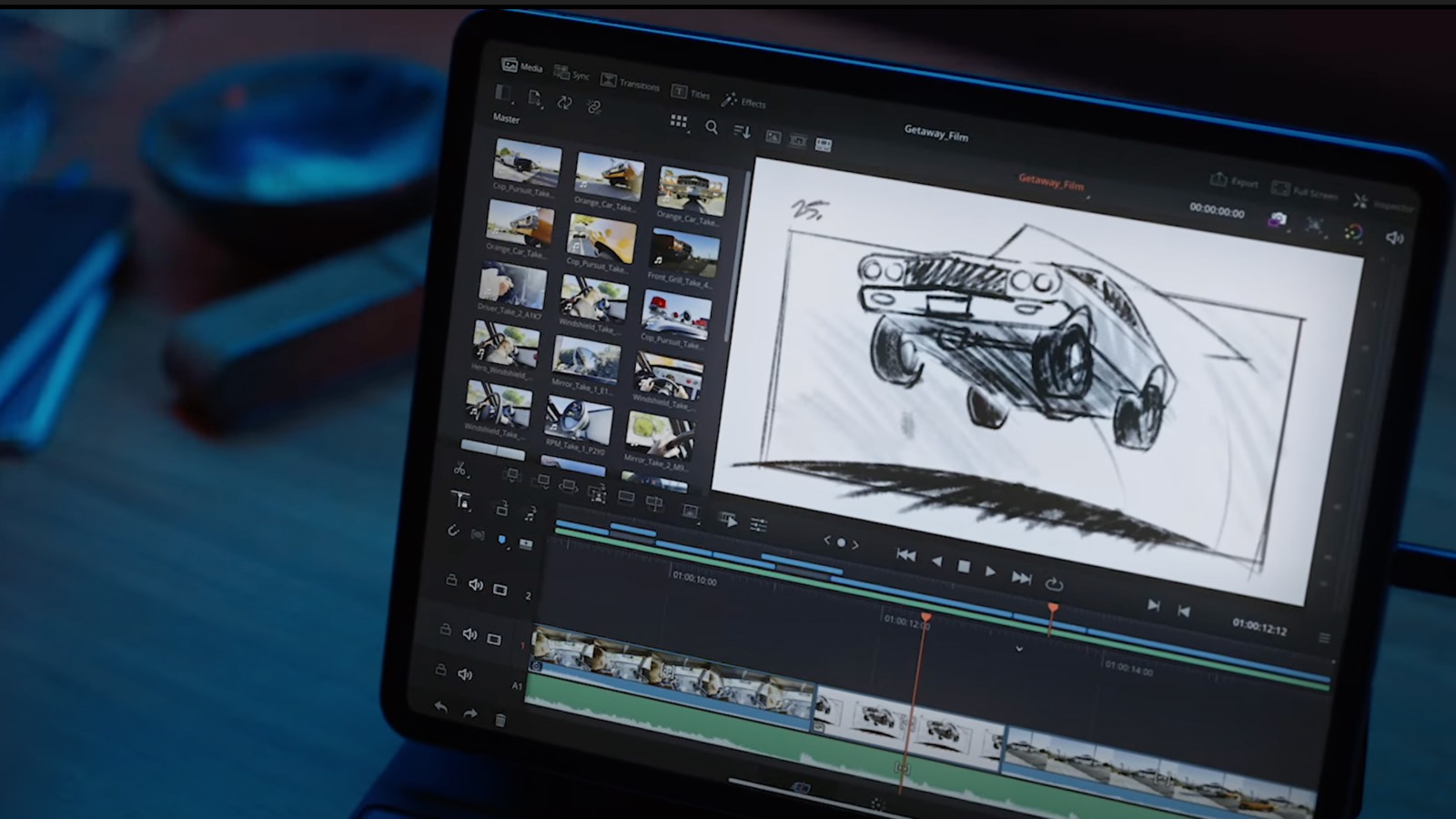The width and height of the screenshot is (1456, 819).
Task: Click the Export button
Action: [1234, 180]
